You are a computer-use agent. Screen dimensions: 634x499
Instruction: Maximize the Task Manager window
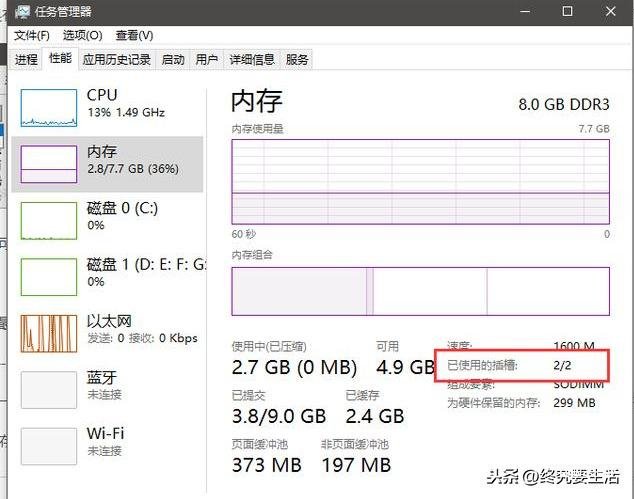tap(567, 11)
